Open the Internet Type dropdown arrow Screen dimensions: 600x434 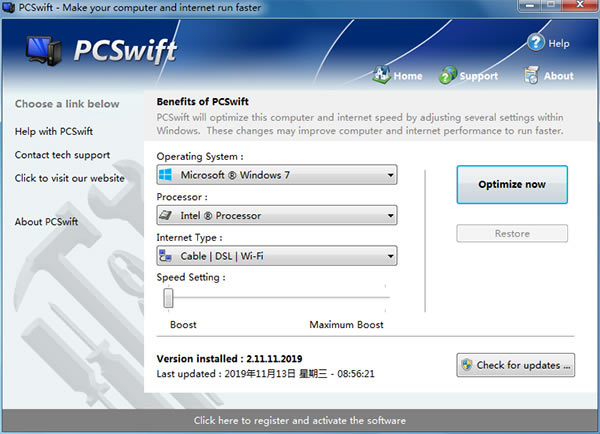pos(390,256)
